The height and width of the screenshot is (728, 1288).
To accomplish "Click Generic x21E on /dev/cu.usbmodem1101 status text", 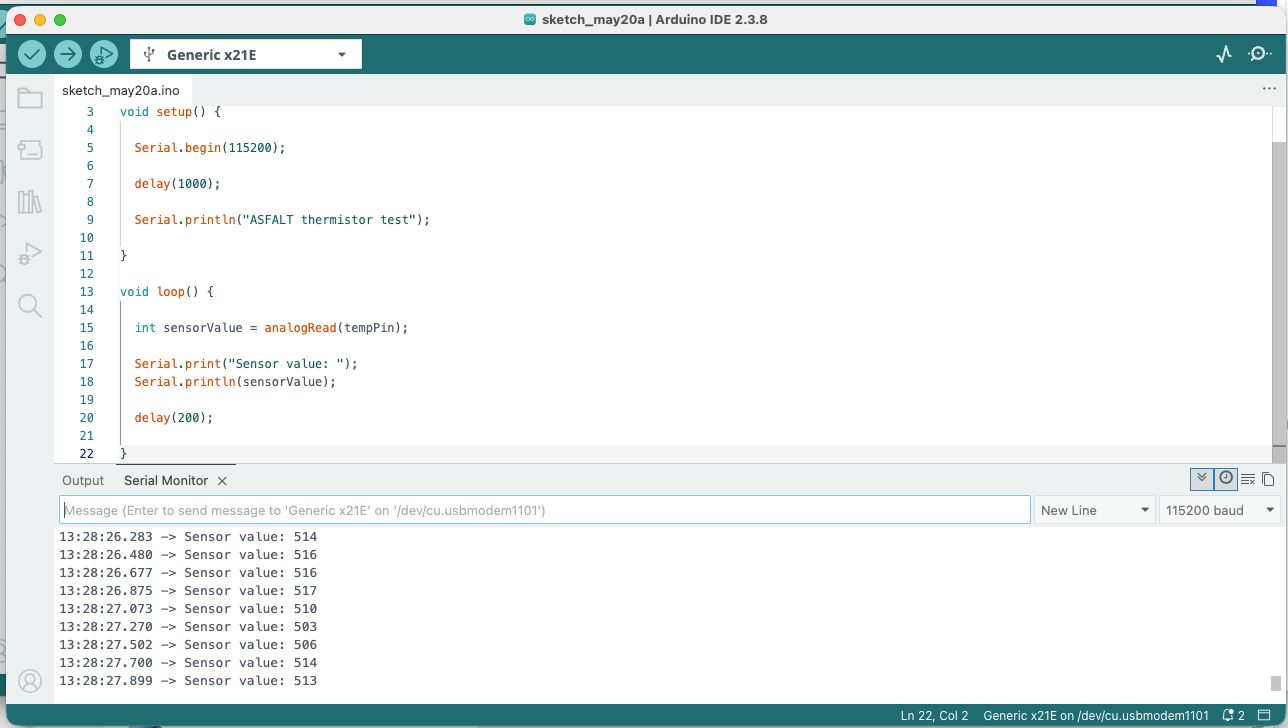I will click(x=1096, y=716).
